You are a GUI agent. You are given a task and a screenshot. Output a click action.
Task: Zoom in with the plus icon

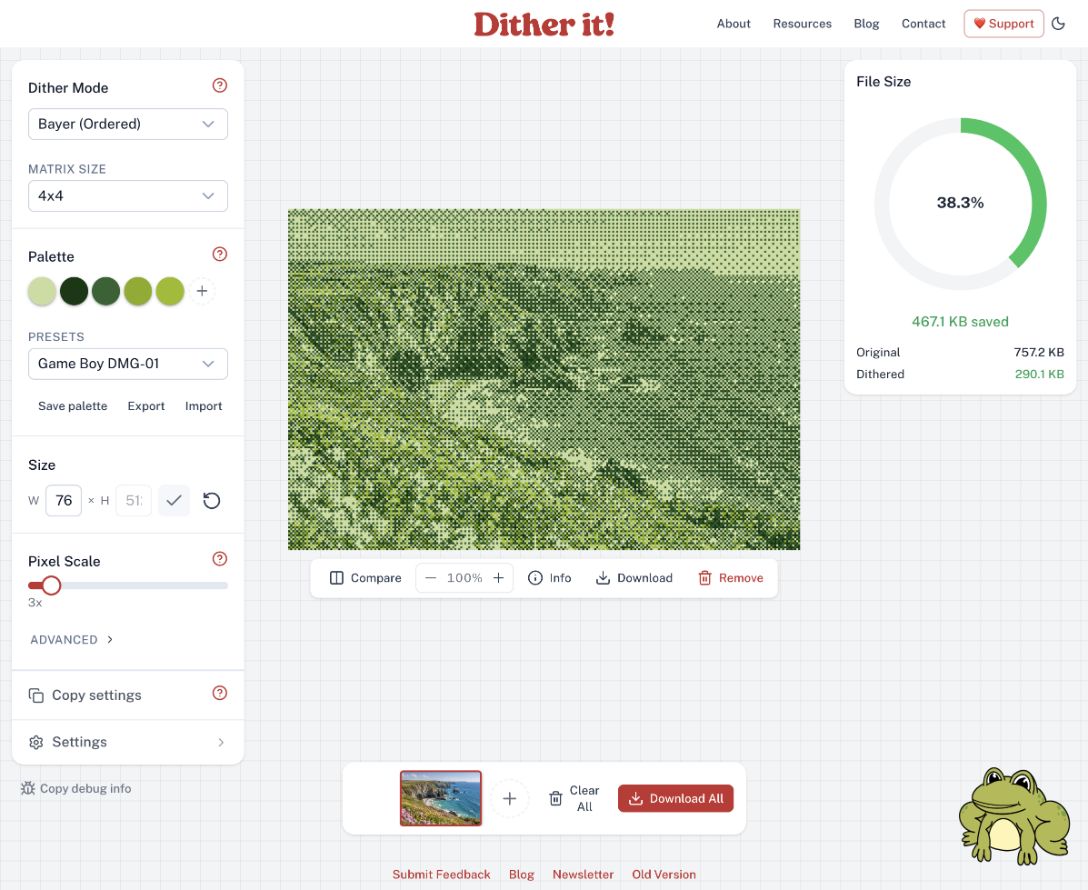pos(498,578)
